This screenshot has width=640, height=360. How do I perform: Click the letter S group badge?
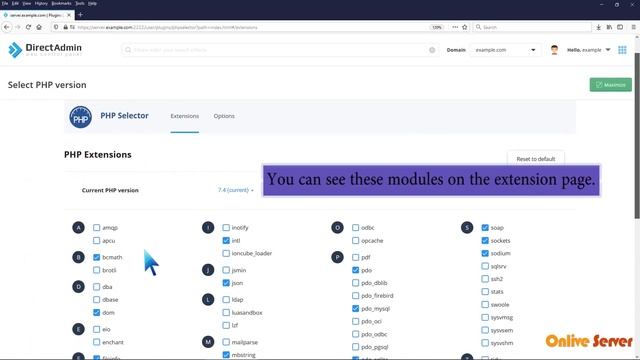pyautogui.click(x=467, y=227)
